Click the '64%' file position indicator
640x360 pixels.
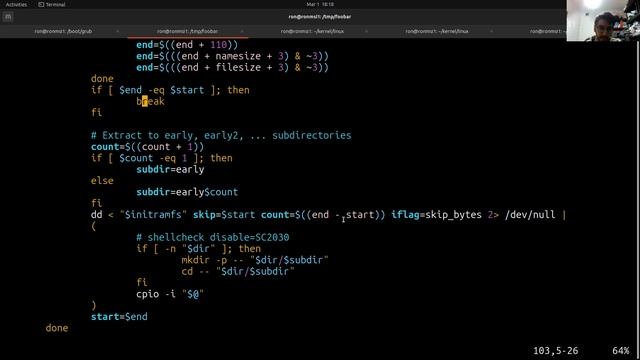pos(621,351)
